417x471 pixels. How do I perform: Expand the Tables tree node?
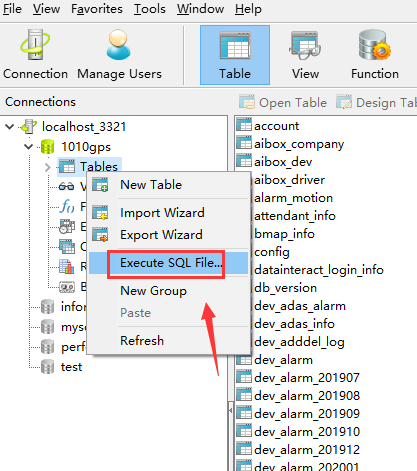tap(48, 167)
